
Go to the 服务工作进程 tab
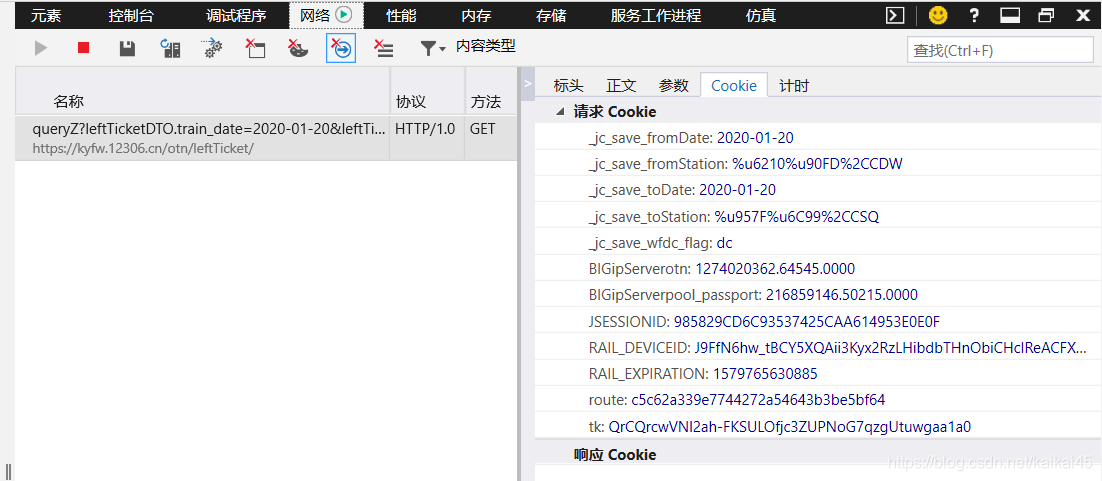[656, 15]
